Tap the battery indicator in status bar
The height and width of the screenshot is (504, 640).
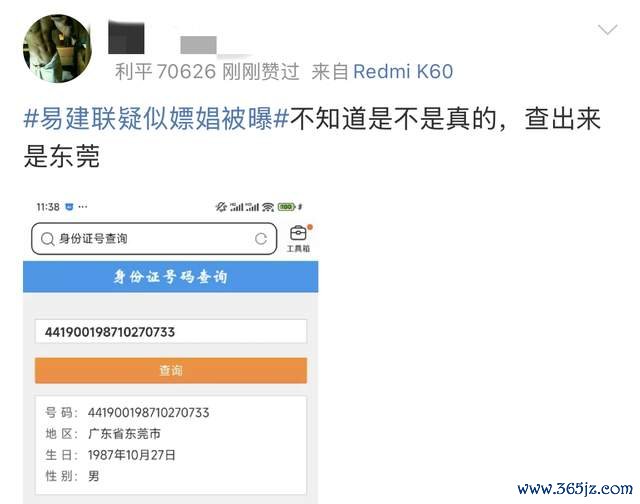287,207
